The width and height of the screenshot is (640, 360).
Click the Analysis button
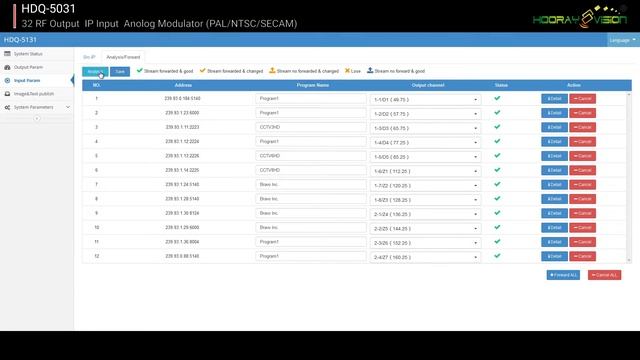(x=95, y=71)
